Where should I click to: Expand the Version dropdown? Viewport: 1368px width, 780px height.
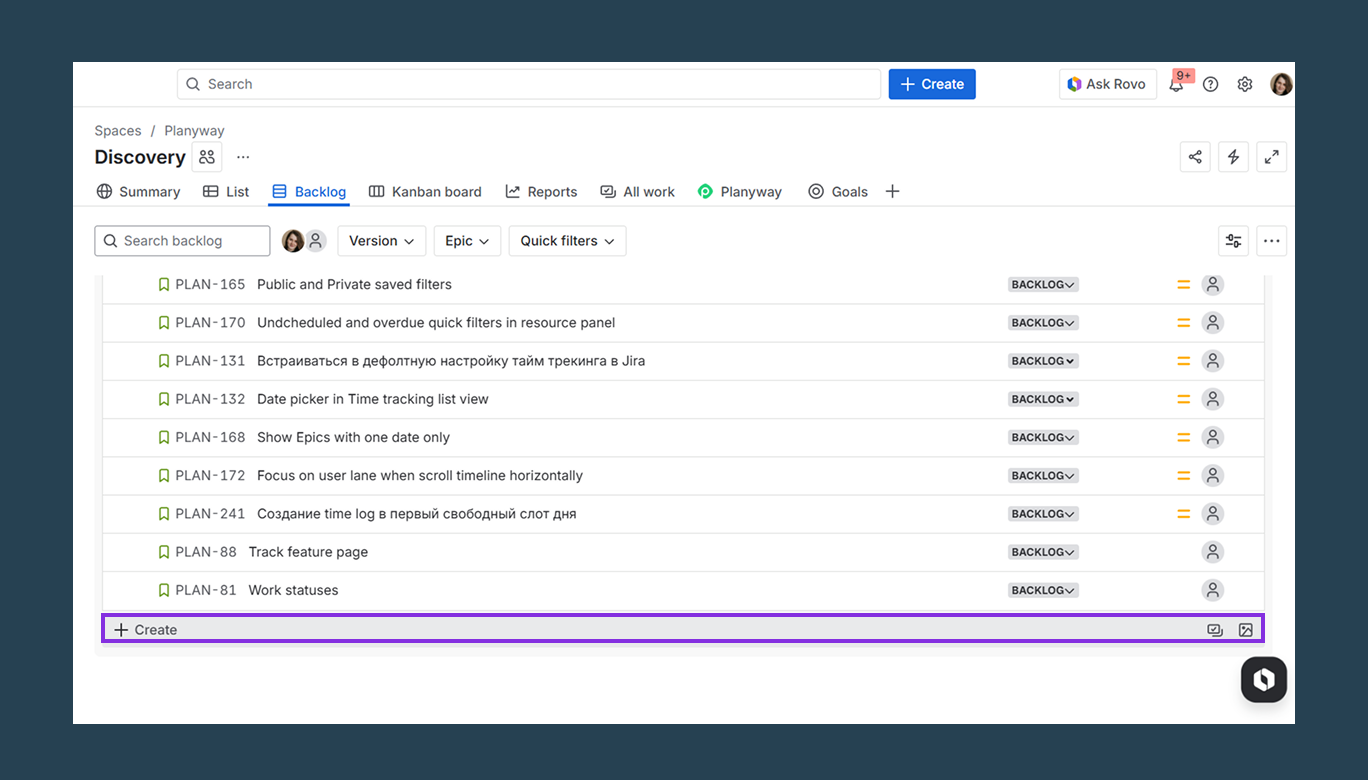point(382,241)
